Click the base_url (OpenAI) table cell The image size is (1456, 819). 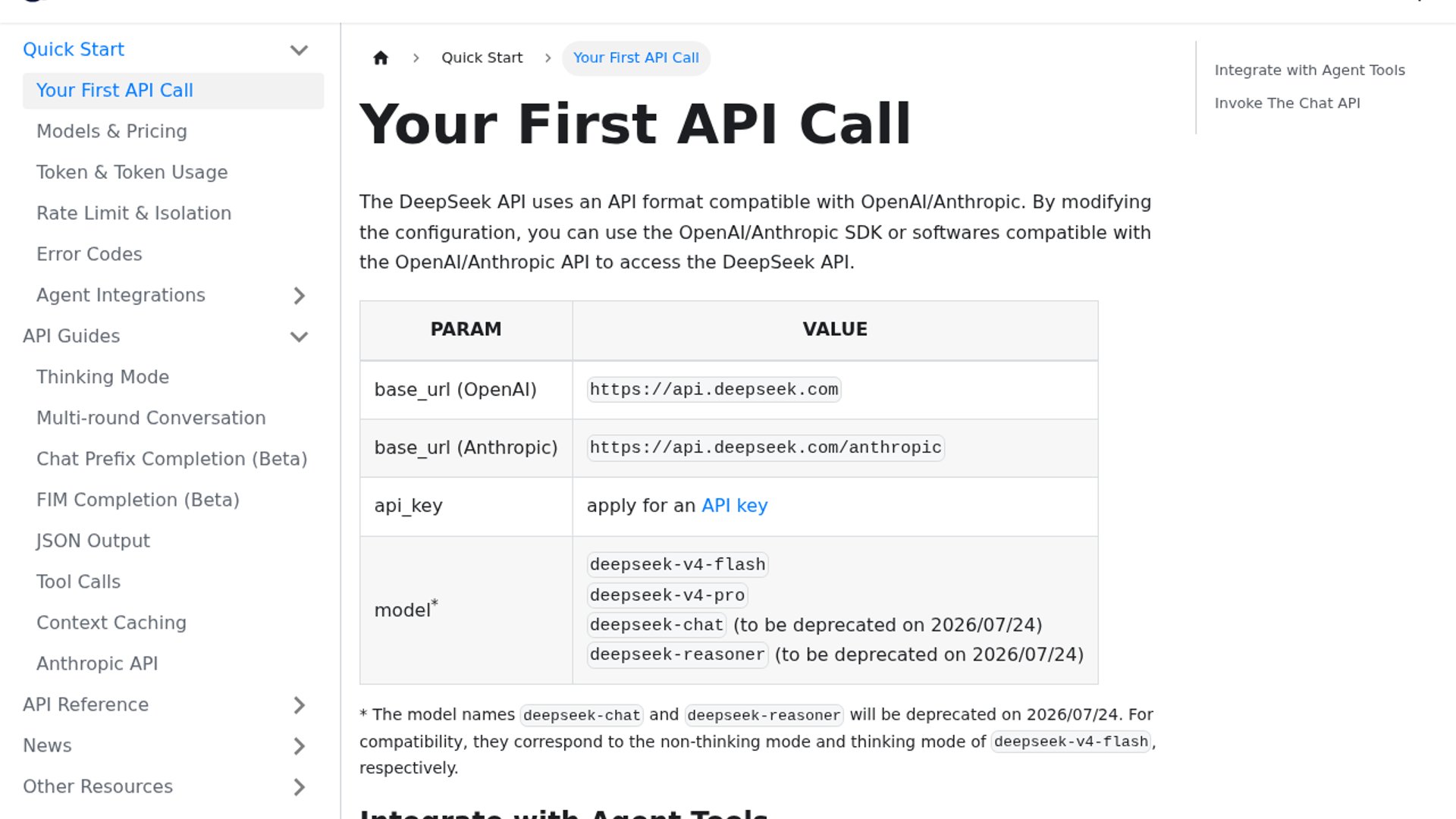pos(466,390)
